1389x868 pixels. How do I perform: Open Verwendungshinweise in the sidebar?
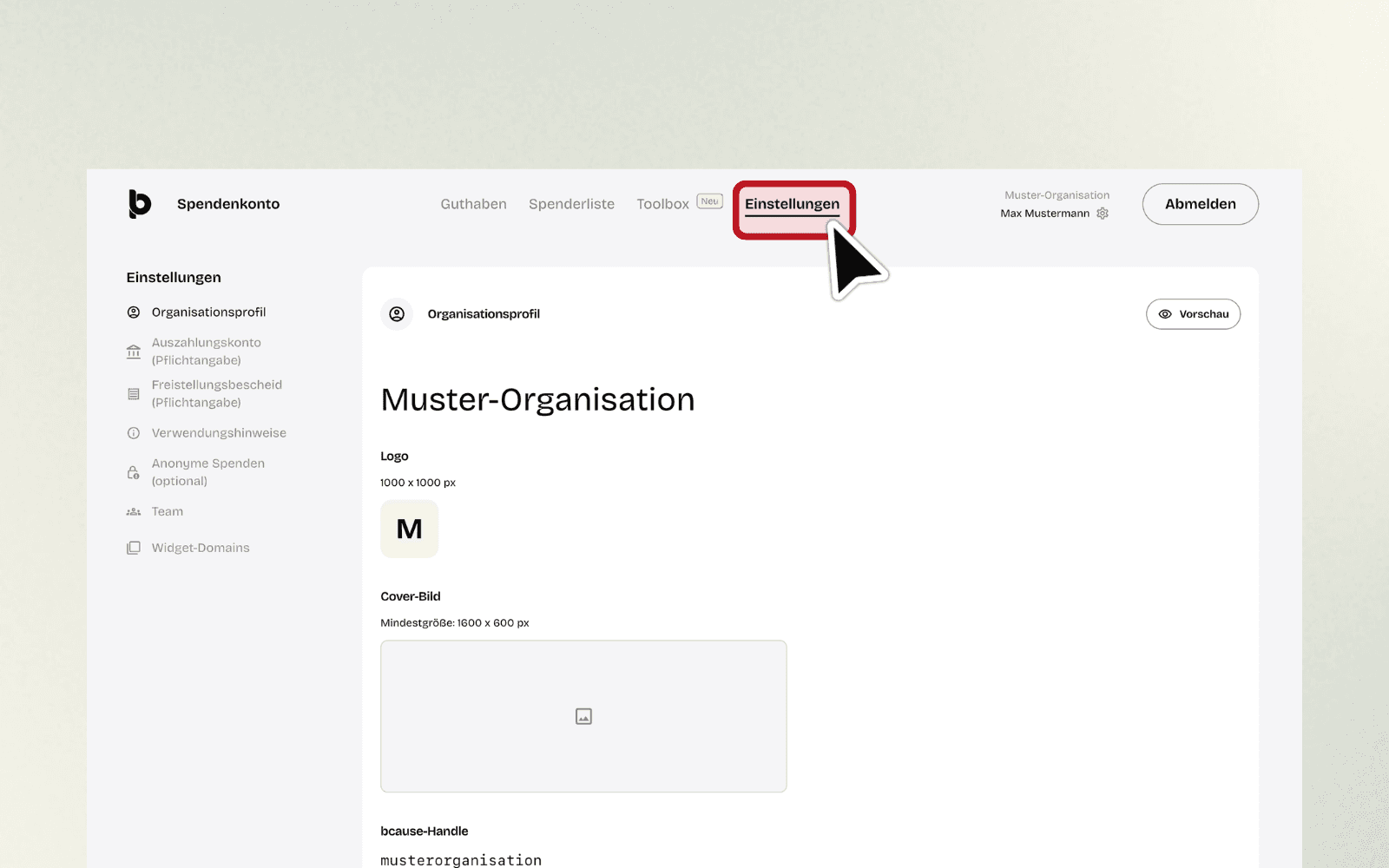click(219, 433)
